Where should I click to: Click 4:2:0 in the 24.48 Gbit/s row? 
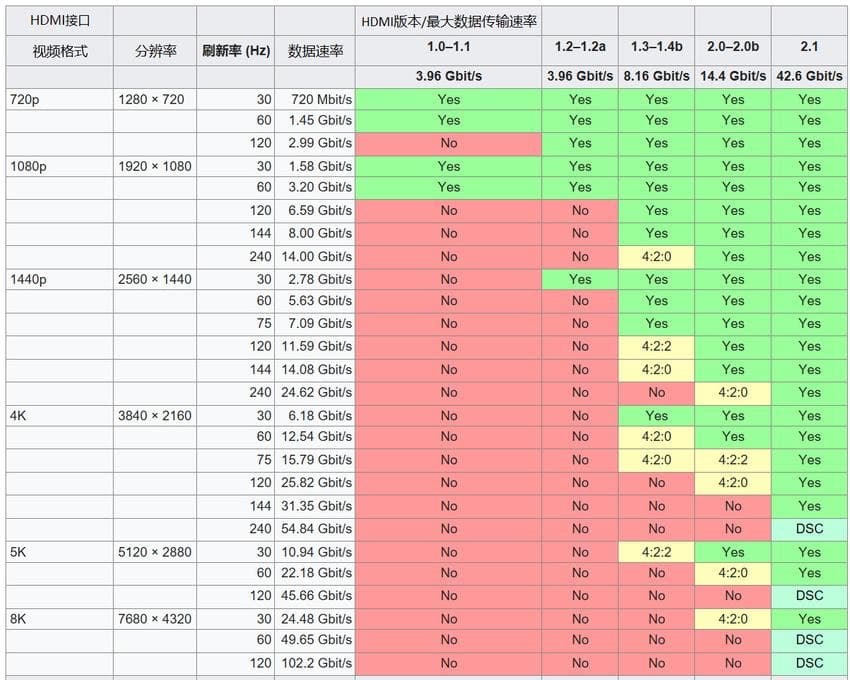732,619
